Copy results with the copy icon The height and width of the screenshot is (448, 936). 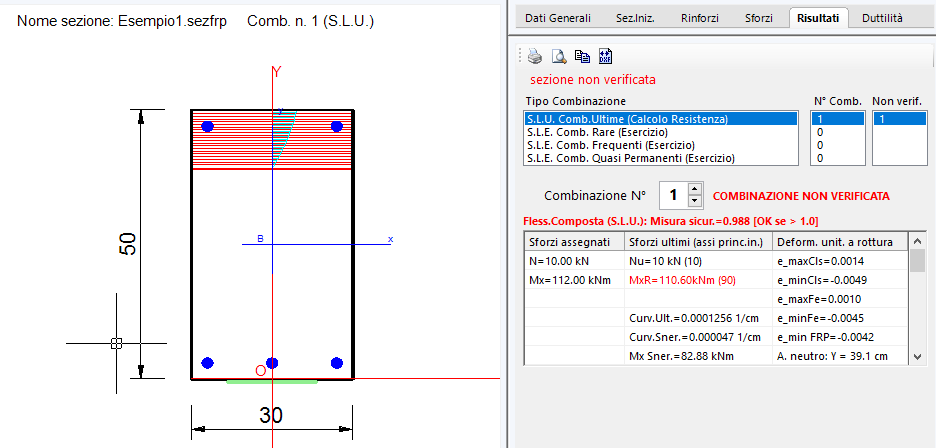coord(582,56)
